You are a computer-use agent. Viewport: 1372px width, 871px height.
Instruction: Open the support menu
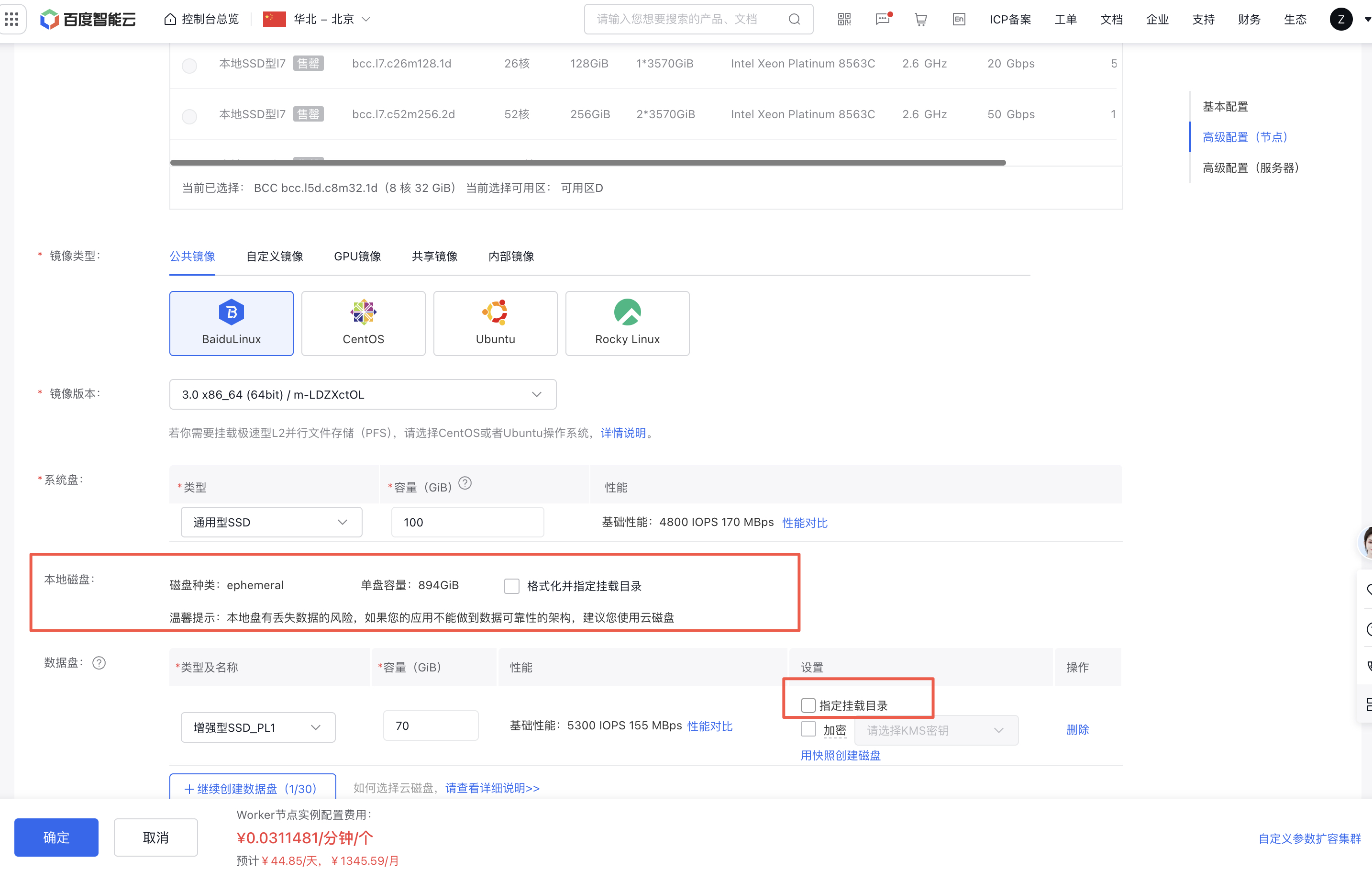click(1203, 19)
